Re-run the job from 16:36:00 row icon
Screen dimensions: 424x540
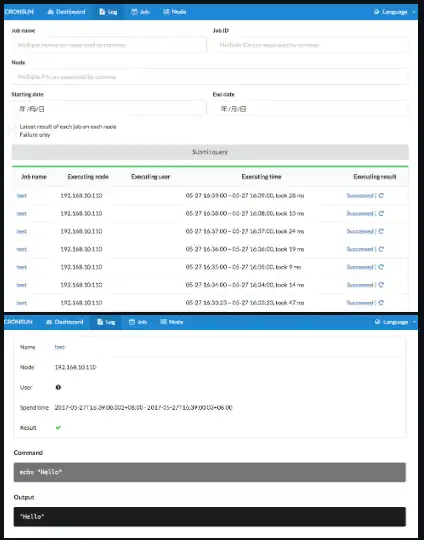point(381,249)
